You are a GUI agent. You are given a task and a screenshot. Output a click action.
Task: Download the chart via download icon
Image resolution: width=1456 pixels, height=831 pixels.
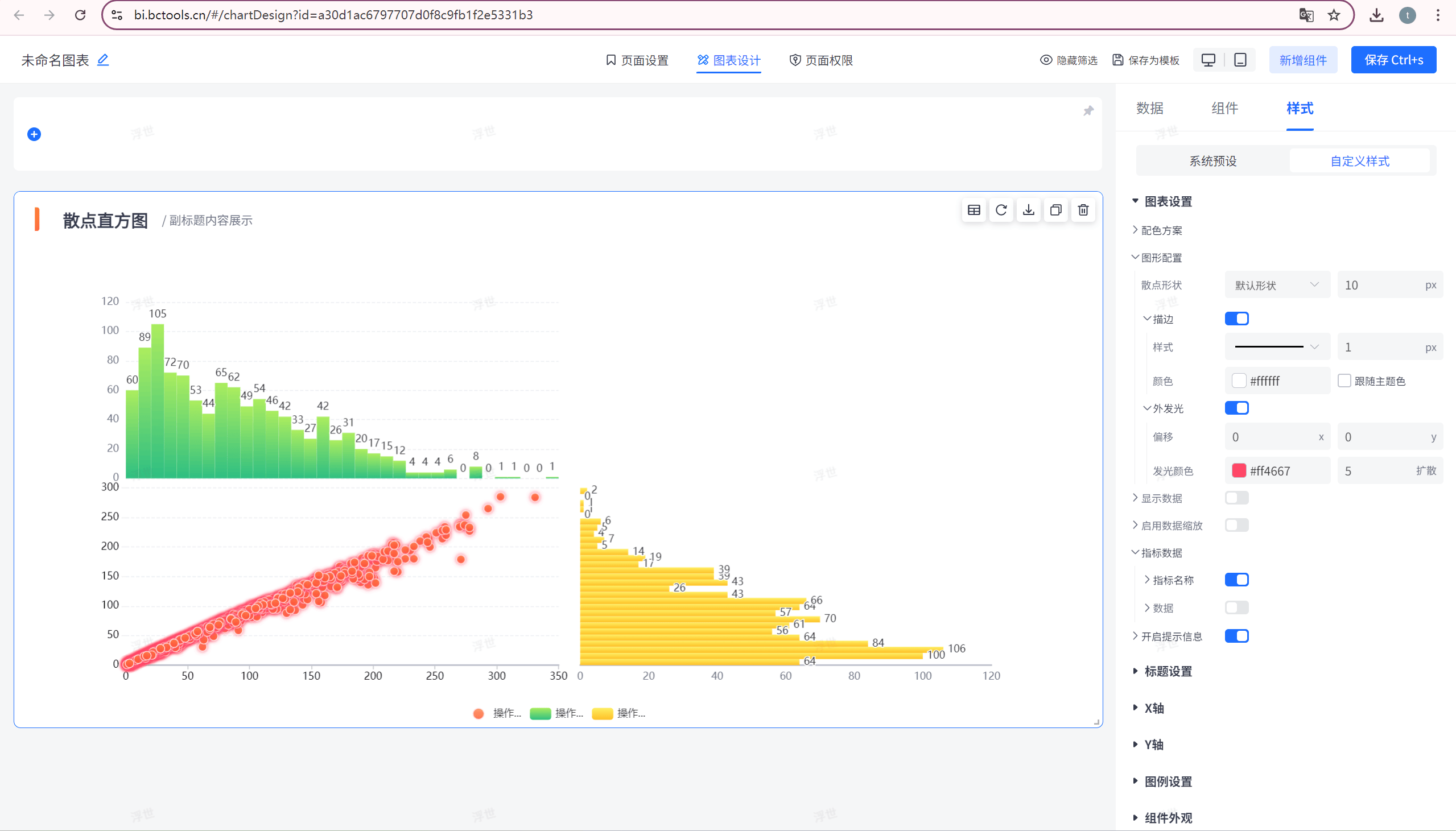1029,210
